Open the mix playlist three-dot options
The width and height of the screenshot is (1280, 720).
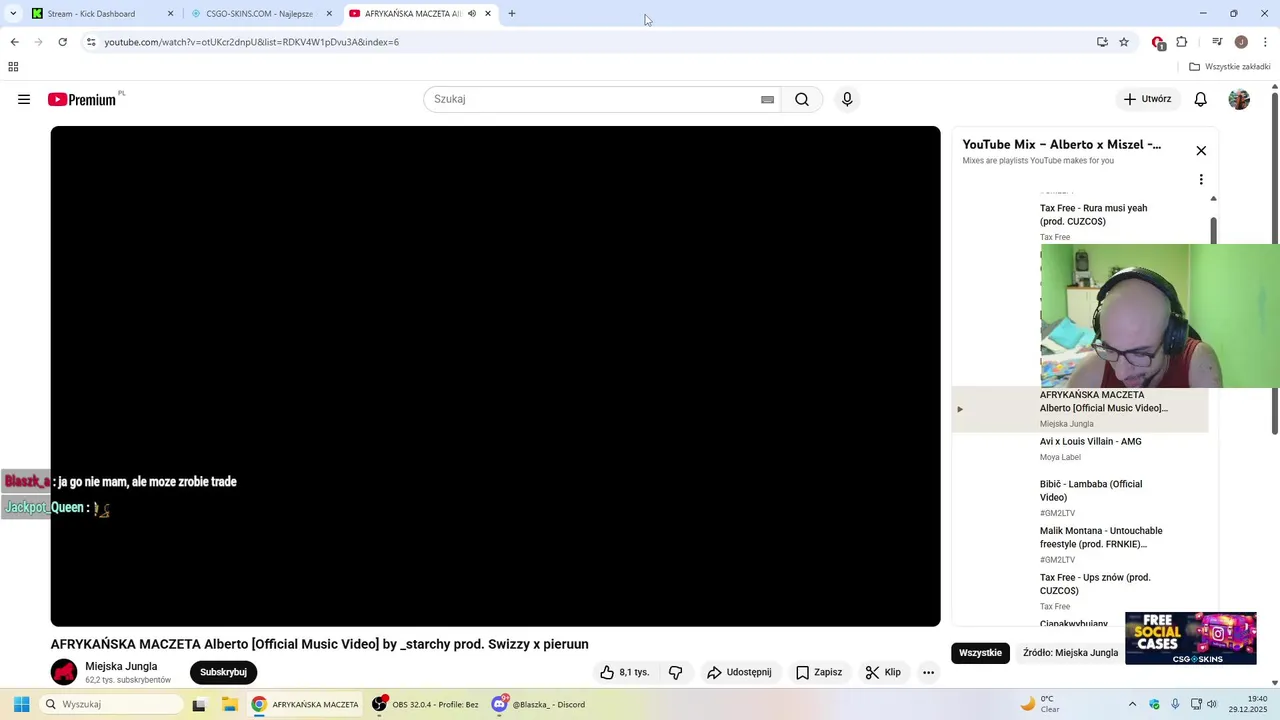click(x=1201, y=180)
